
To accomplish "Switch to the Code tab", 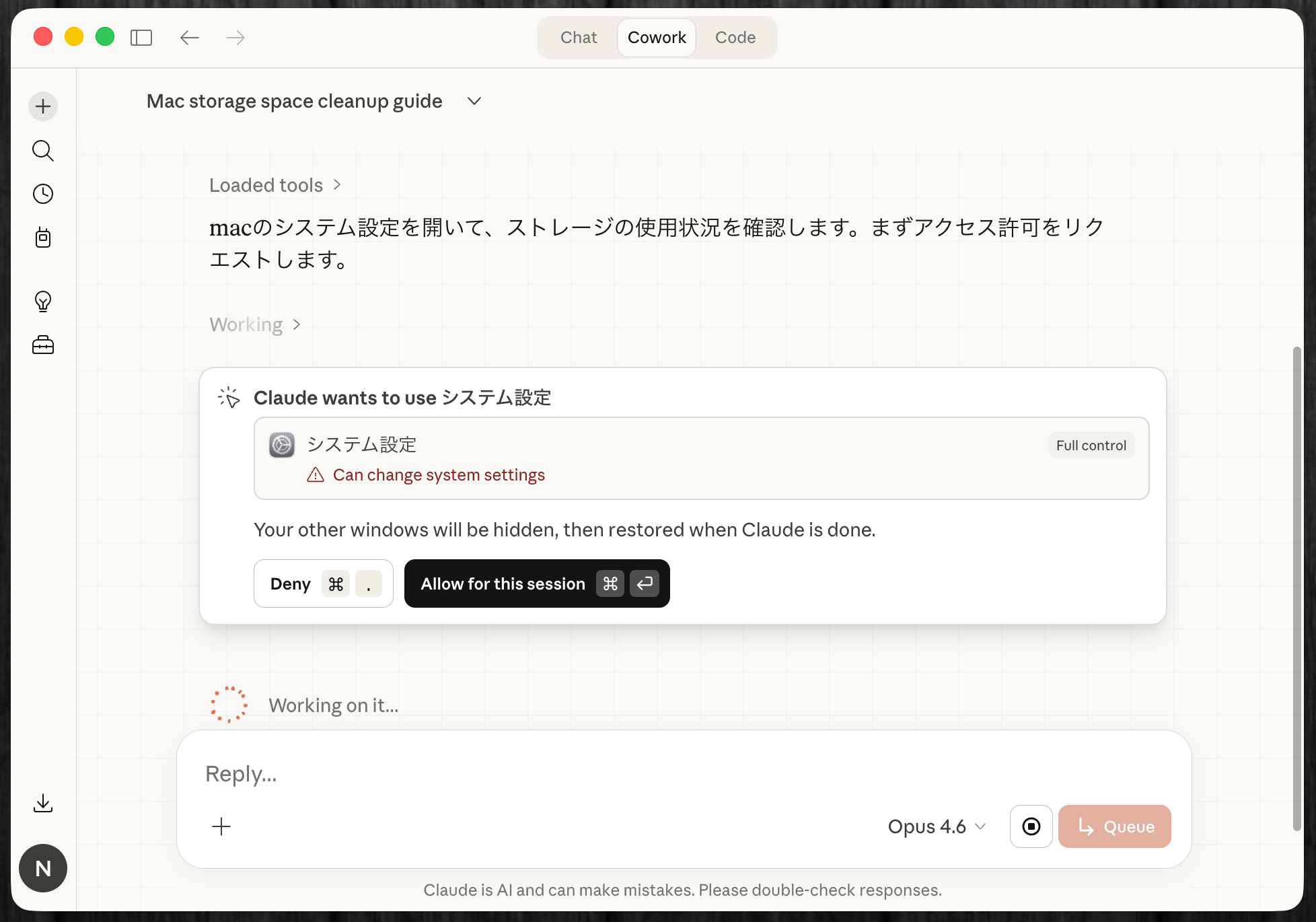I will (x=735, y=37).
